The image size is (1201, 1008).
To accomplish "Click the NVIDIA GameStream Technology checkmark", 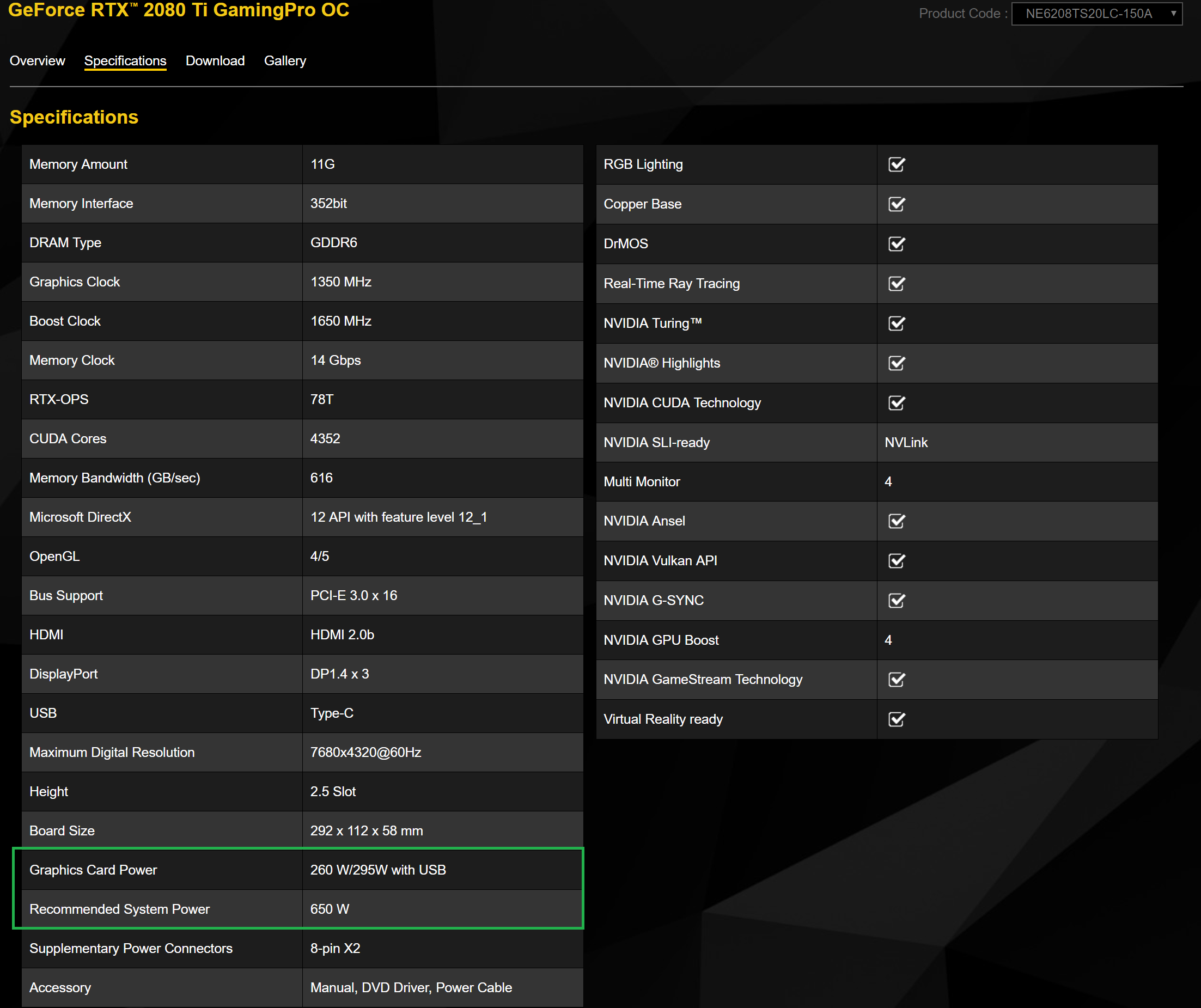I will click(896, 679).
